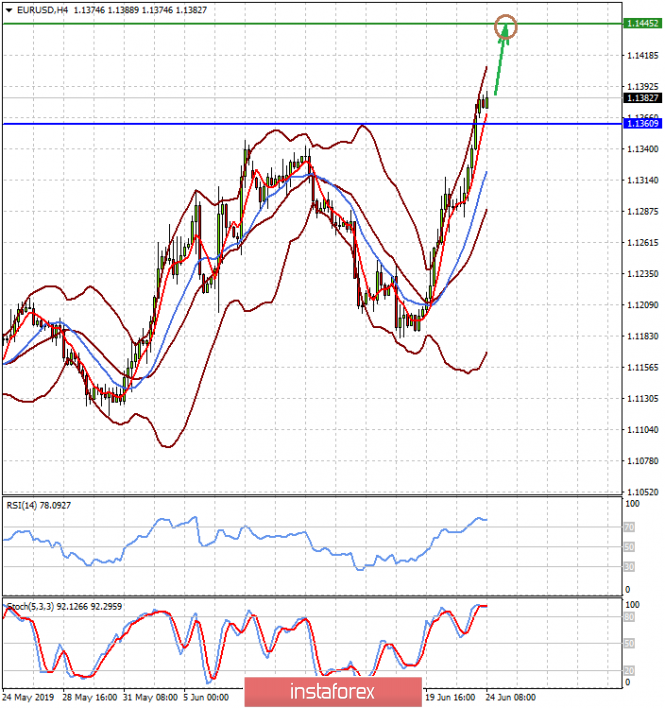The image size is (665, 708).
Task: Click the 1.13400 price axis label
Action: pyautogui.click(x=641, y=149)
